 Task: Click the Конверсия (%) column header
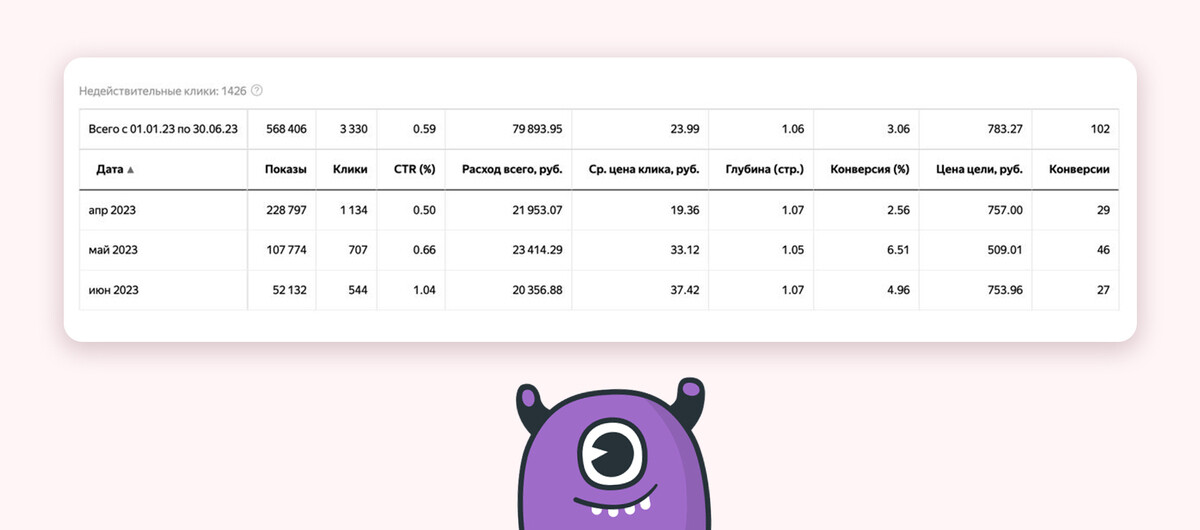point(869,169)
